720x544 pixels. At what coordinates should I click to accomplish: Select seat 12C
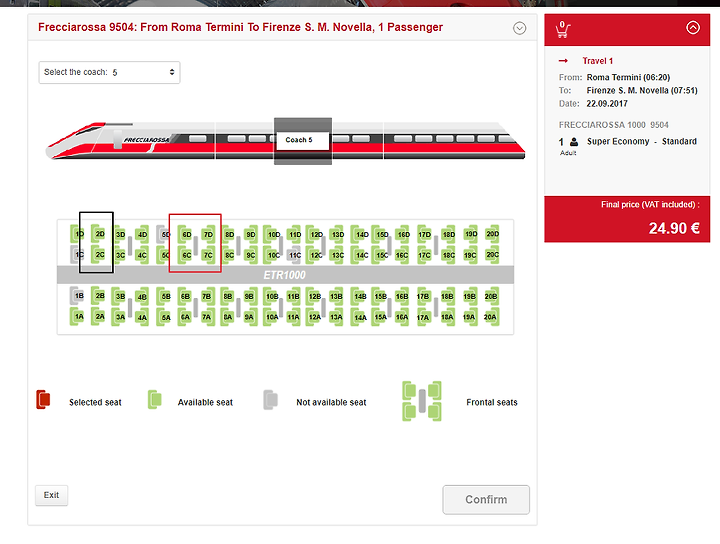[x=315, y=255]
